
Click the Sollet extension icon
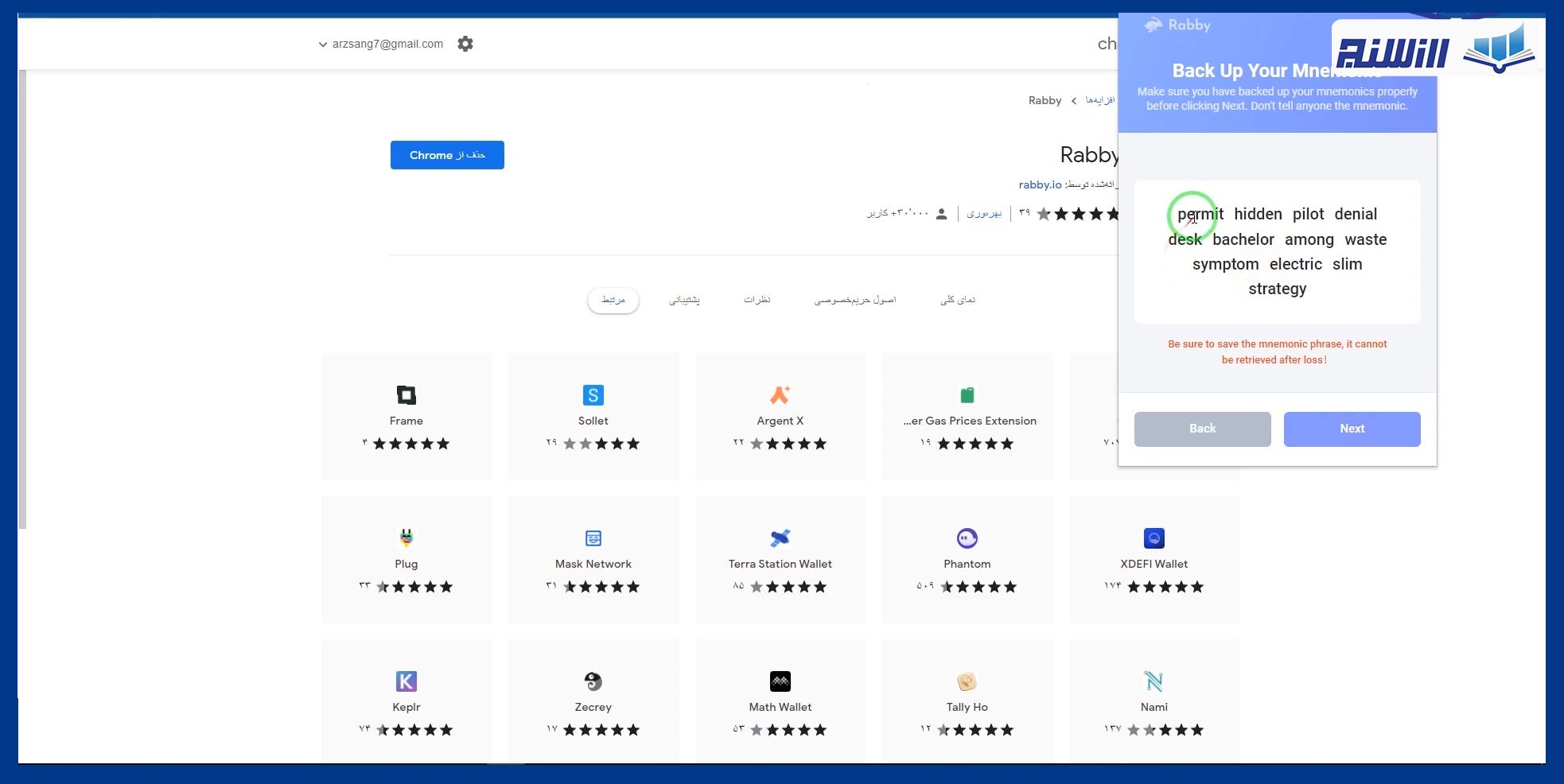coord(593,395)
